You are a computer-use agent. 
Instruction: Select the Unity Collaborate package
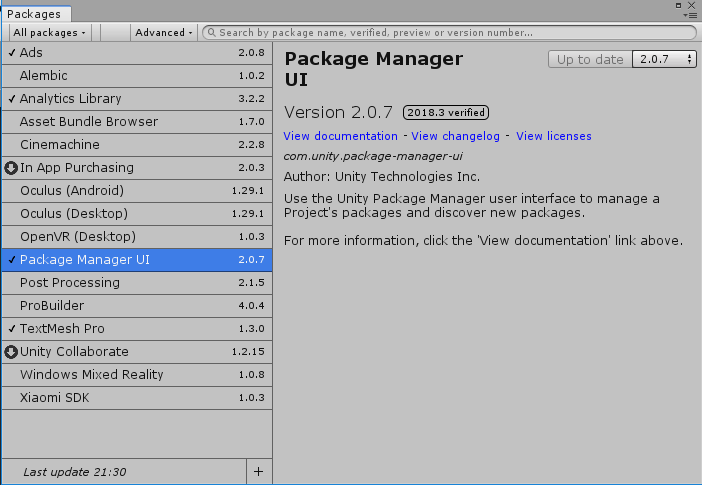(x=137, y=352)
